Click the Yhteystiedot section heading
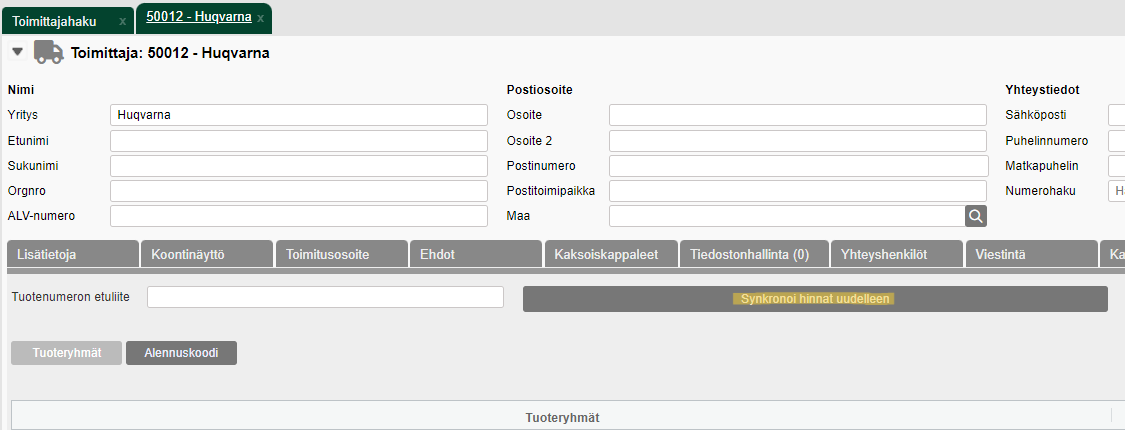 point(1042,90)
